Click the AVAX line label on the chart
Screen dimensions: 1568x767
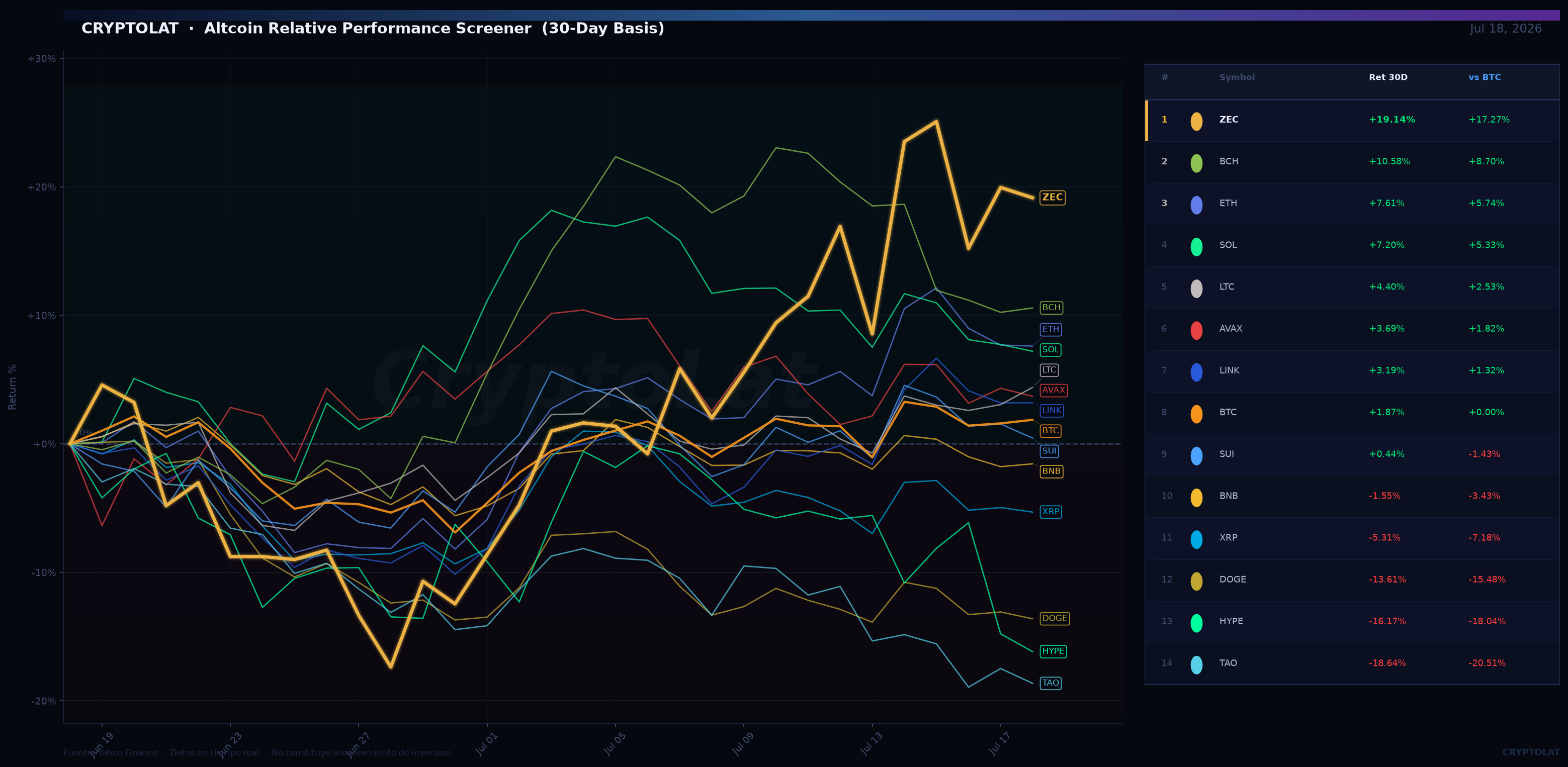[x=1054, y=391]
